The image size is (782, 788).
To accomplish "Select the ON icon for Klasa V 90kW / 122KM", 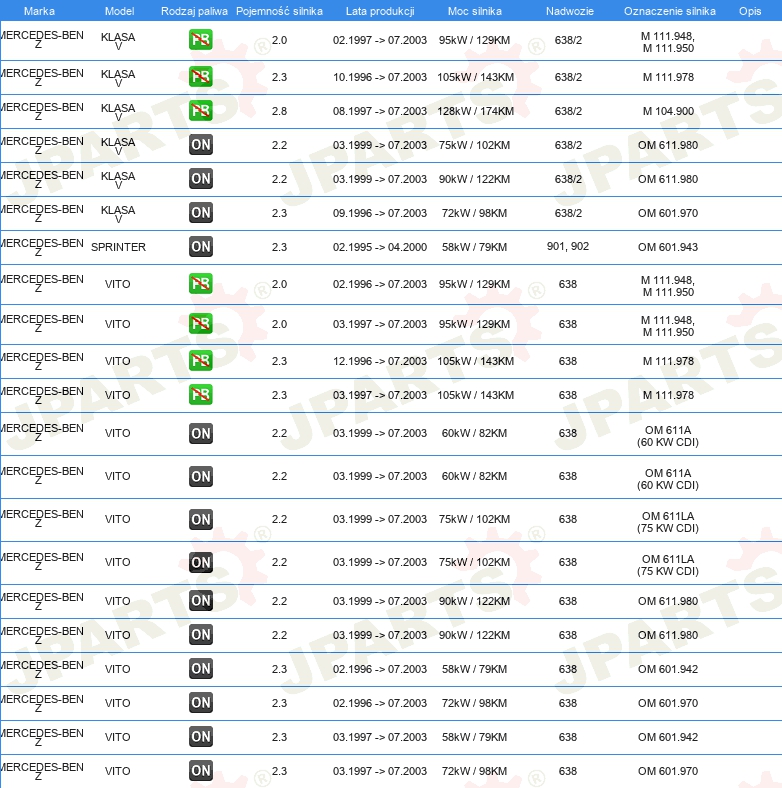I will [201, 179].
